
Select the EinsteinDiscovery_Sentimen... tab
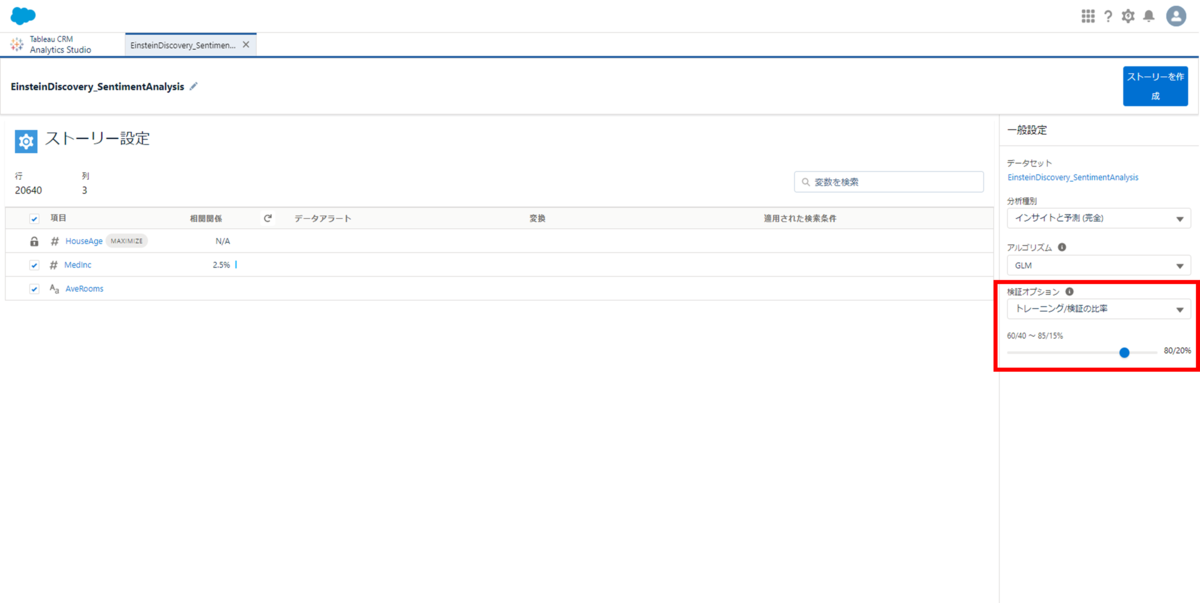(182, 45)
